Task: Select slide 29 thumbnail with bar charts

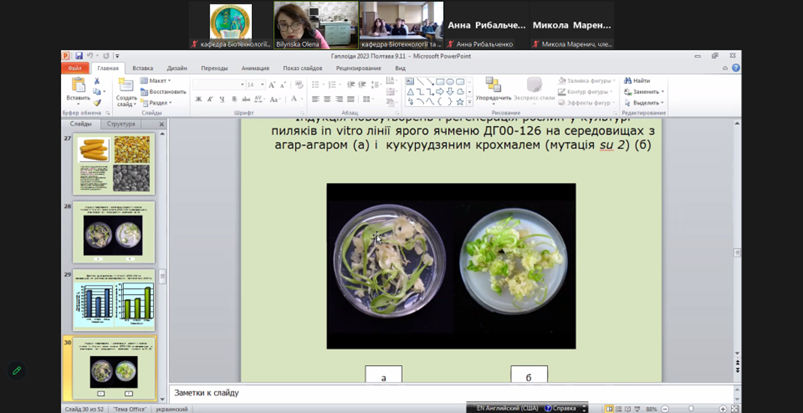Action: (114, 299)
